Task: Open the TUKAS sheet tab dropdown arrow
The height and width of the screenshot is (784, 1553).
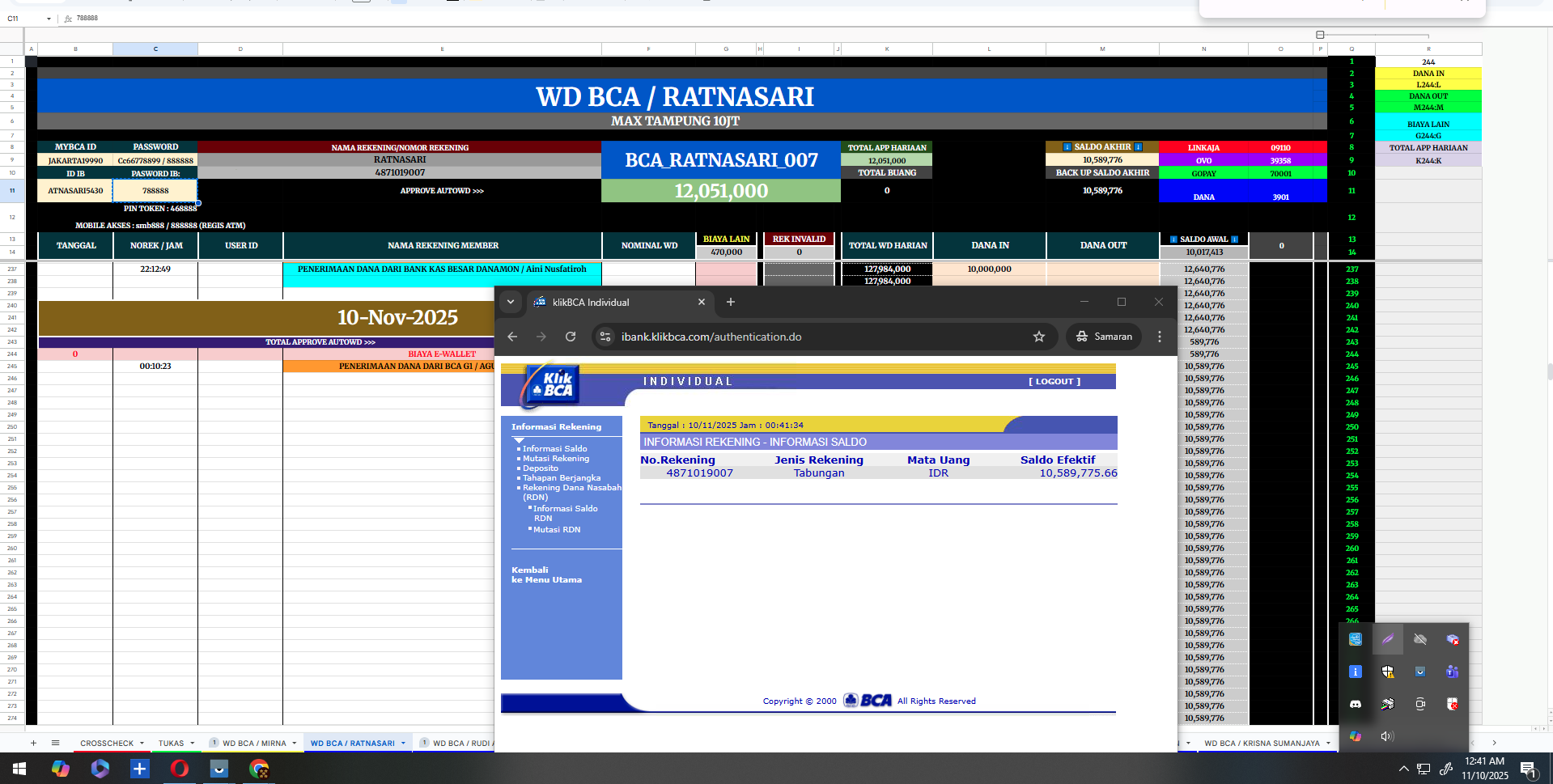Action: coord(193,743)
